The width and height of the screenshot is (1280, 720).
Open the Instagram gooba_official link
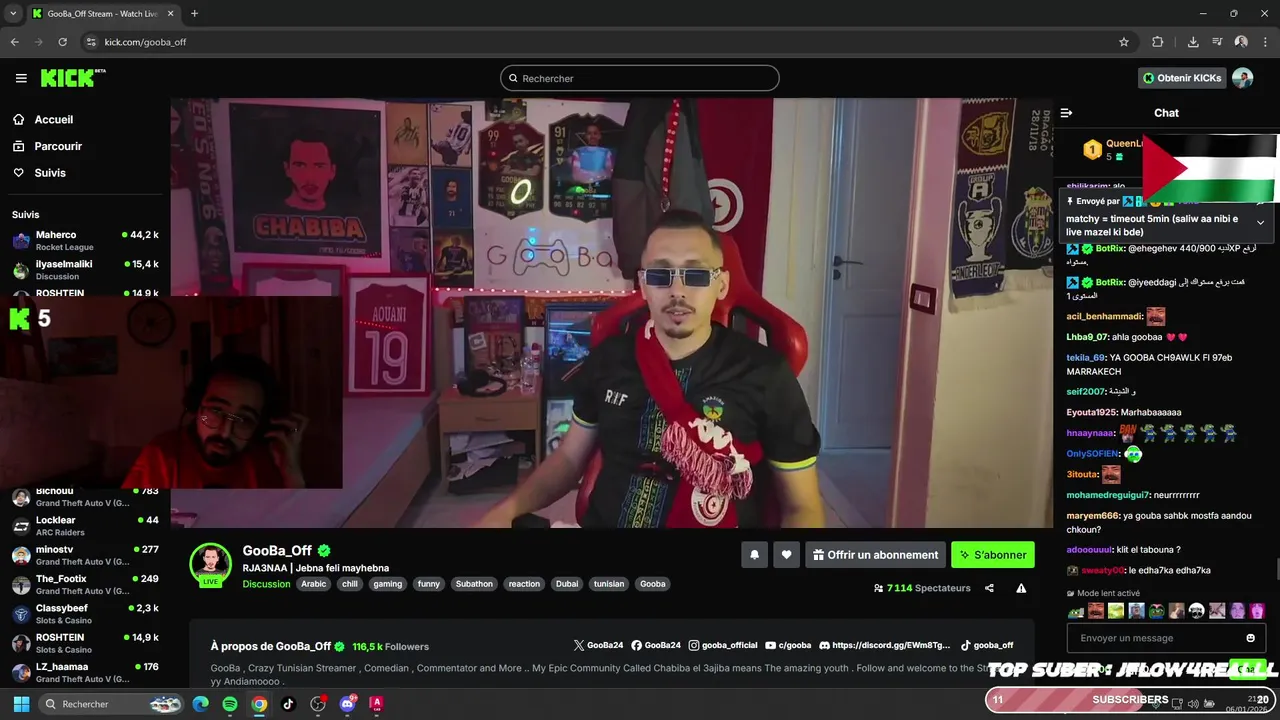pos(723,646)
